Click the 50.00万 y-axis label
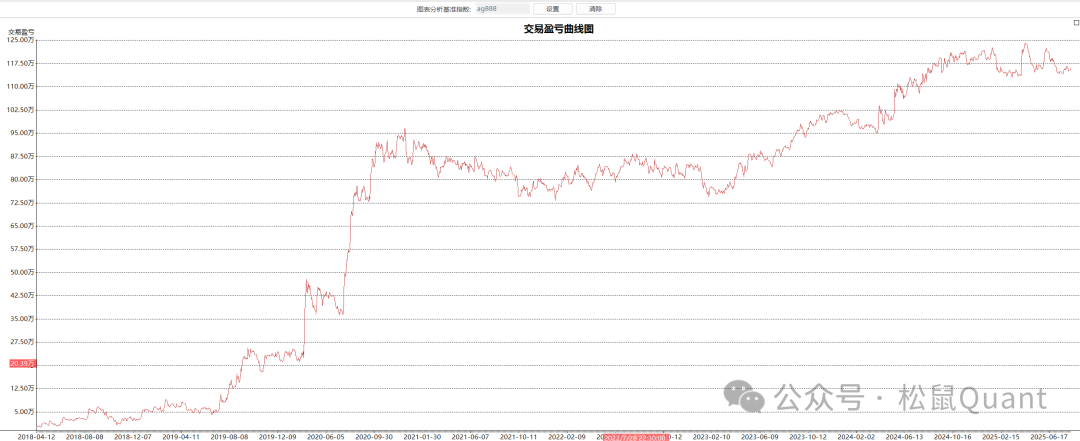 coord(23,273)
